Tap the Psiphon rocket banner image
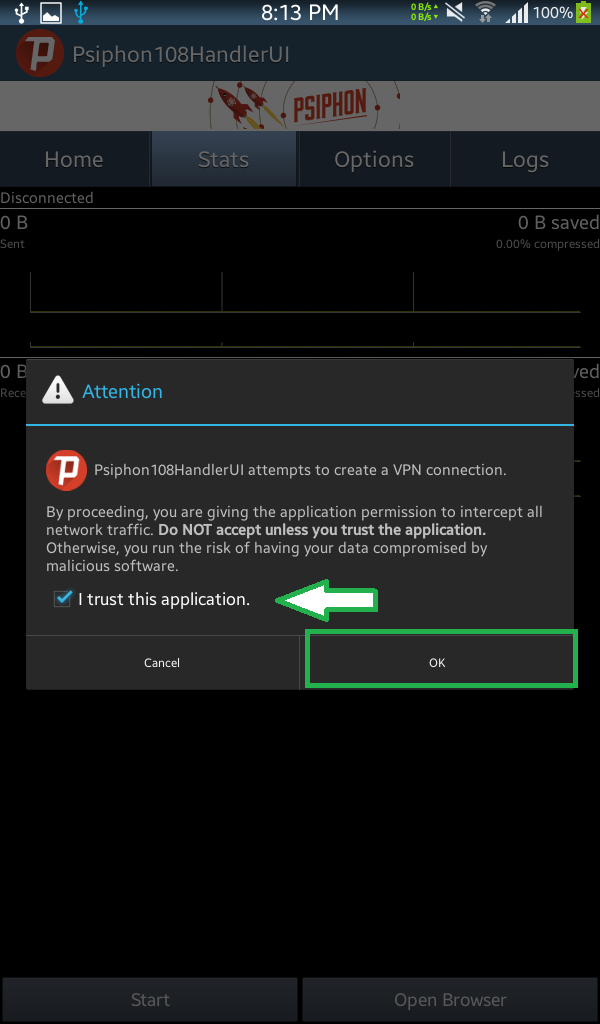This screenshot has width=600, height=1024. [x=300, y=106]
